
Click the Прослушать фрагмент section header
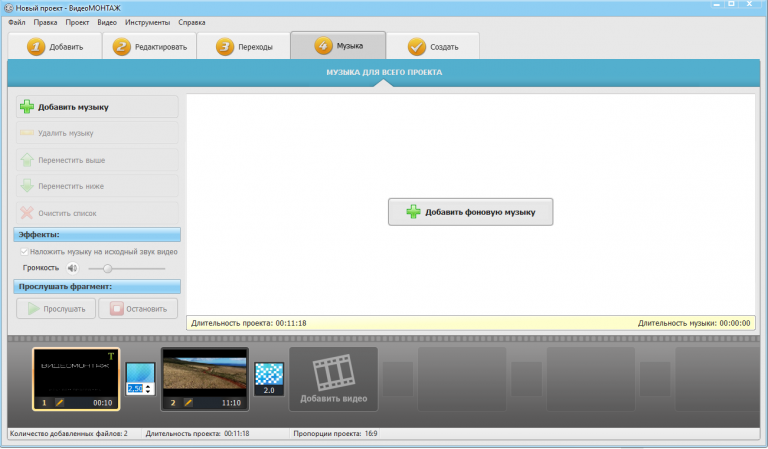(x=97, y=286)
